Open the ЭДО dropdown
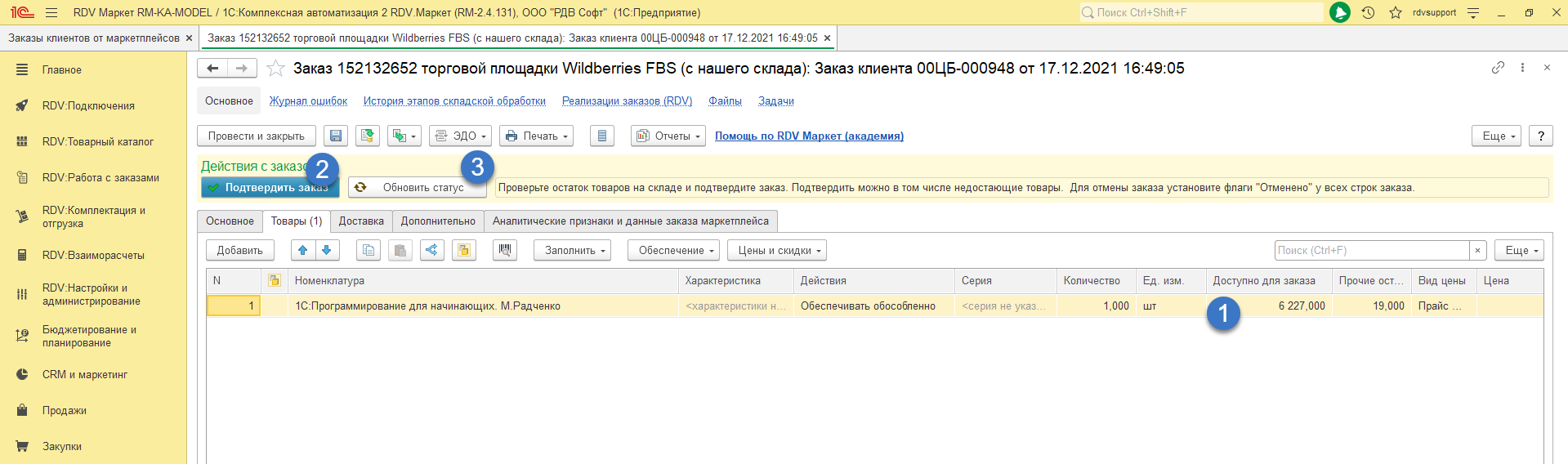This screenshot has height=464, width=1568. point(461,136)
